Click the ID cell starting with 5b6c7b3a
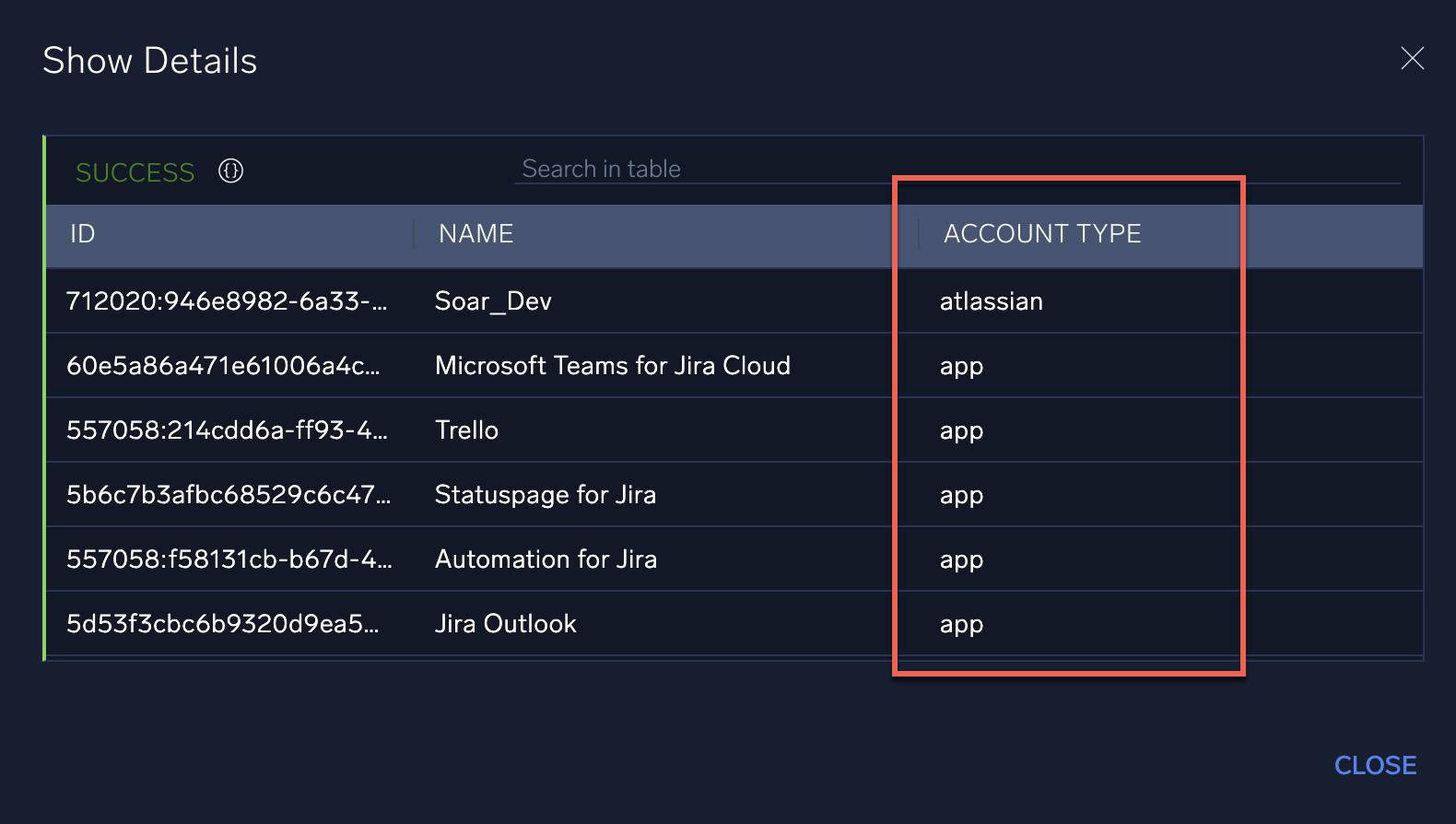 point(228,495)
